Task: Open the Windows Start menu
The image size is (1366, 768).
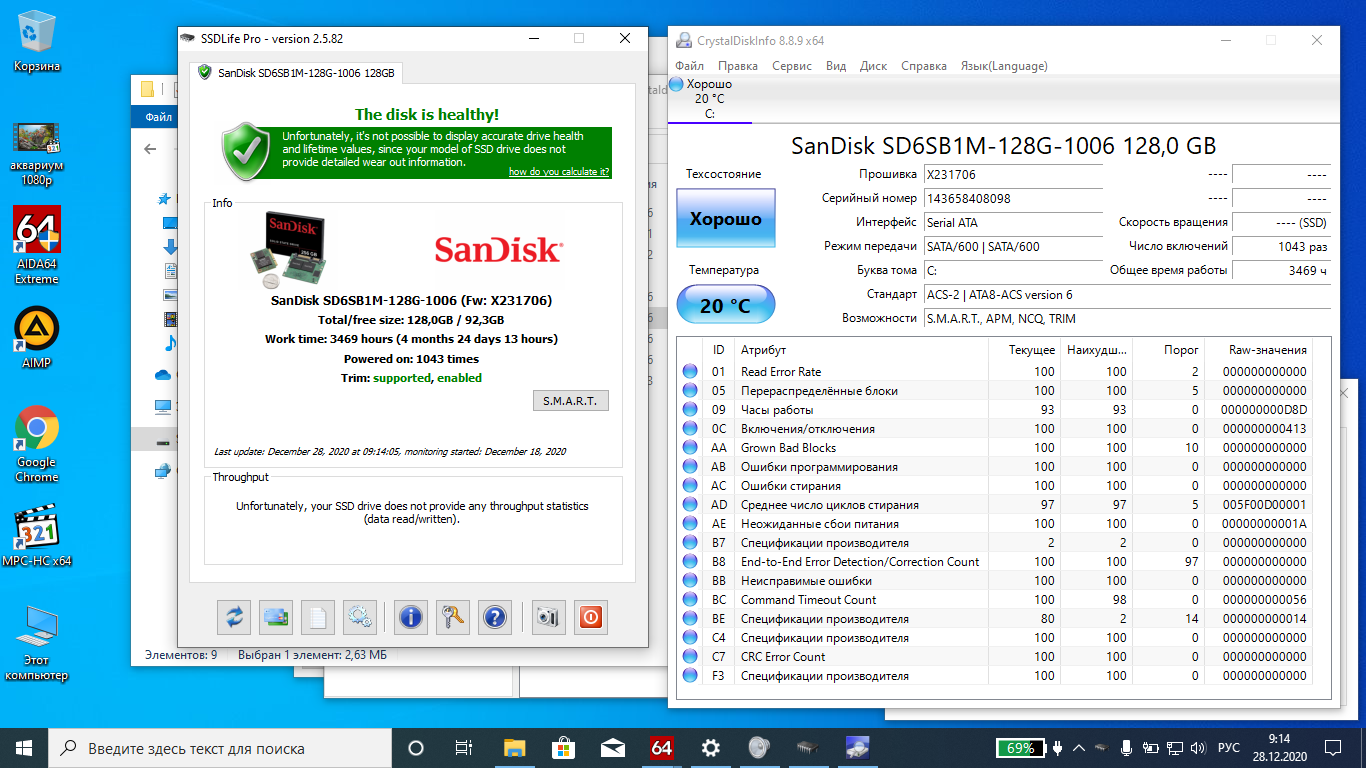Action: (24, 747)
